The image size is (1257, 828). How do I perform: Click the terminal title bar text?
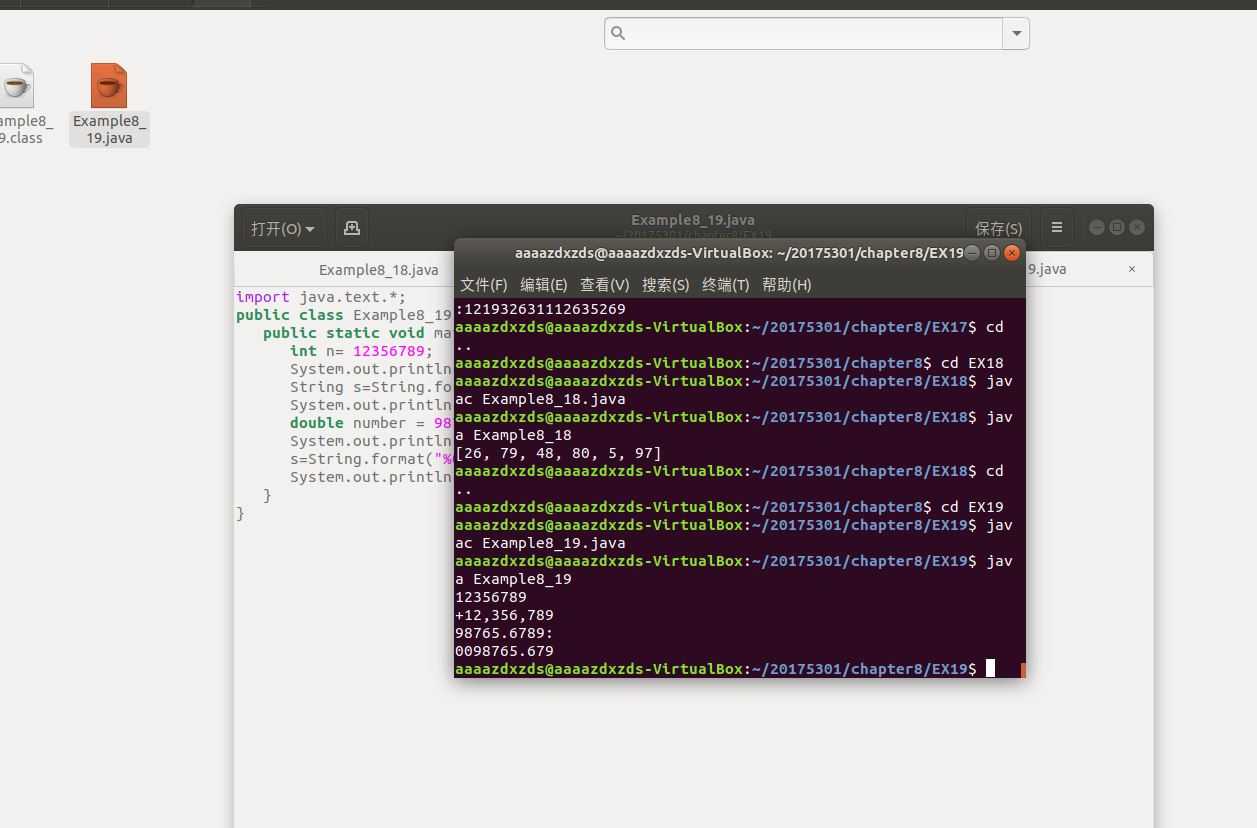(x=739, y=253)
